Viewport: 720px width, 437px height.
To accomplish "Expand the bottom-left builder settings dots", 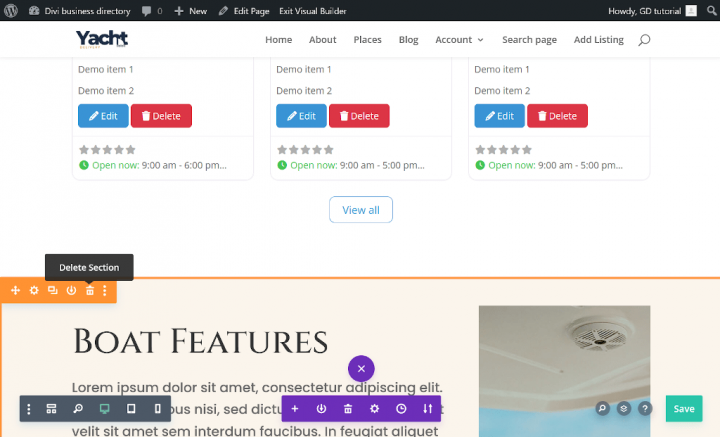I will (29, 409).
